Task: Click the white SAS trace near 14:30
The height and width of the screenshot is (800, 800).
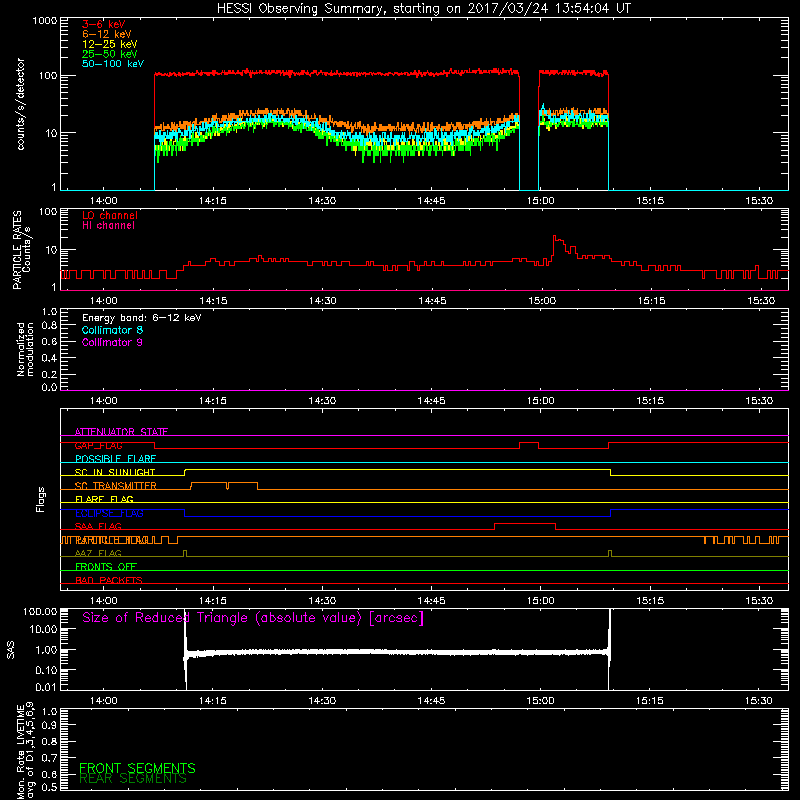Action: pos(322,652)
